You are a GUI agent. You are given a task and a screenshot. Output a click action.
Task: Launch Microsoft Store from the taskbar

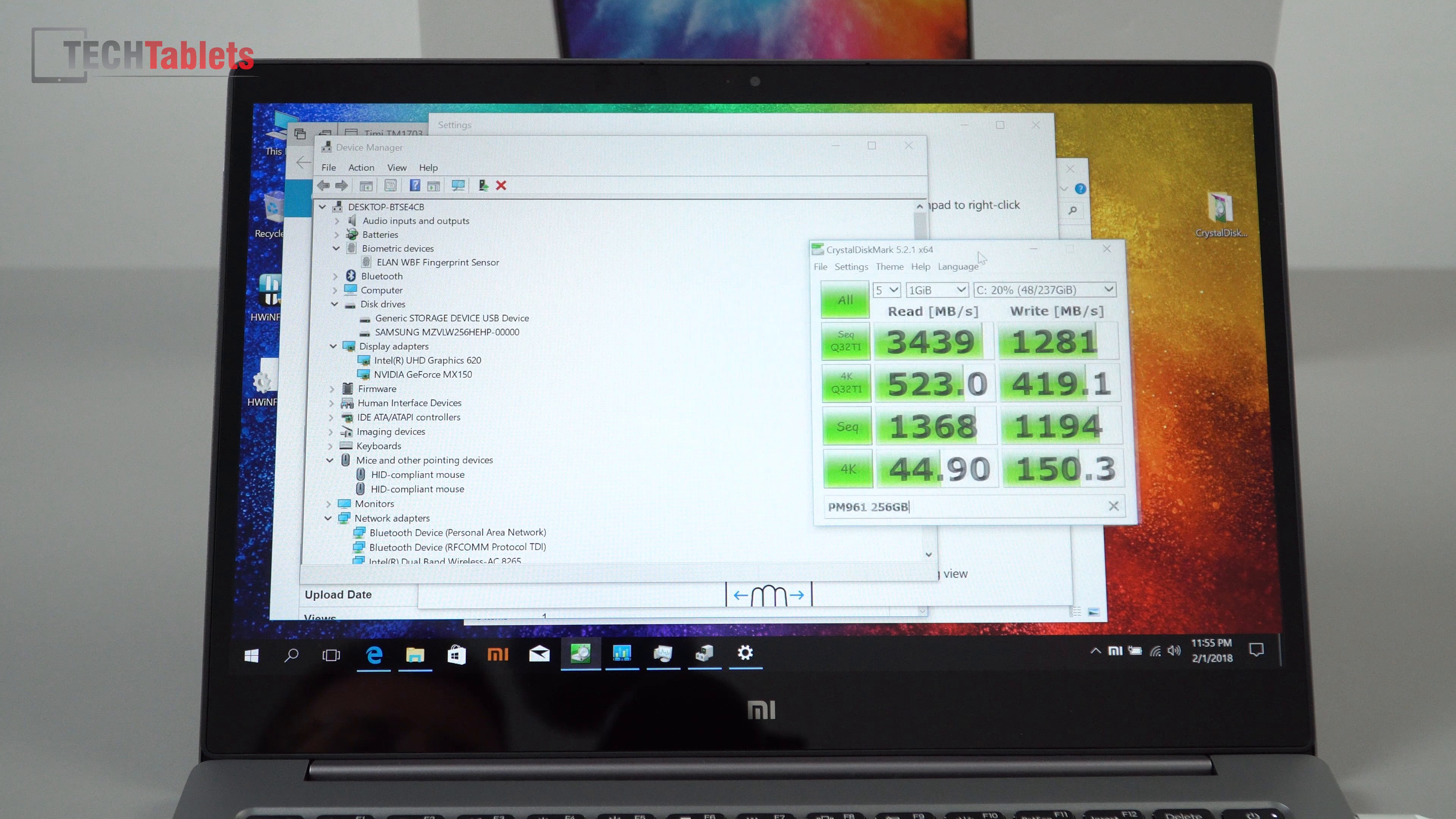point(457,654)
